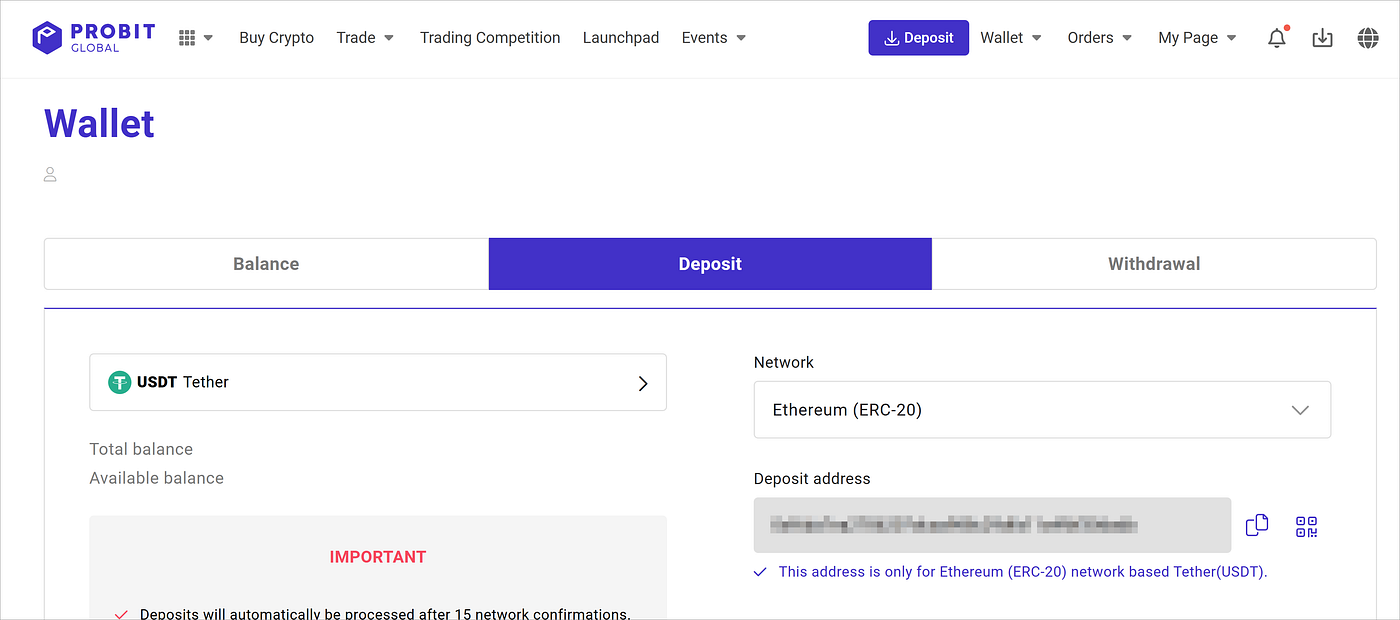Copy the deposit address
This screenshot has height=620, width=1400.
point(1257,525)
